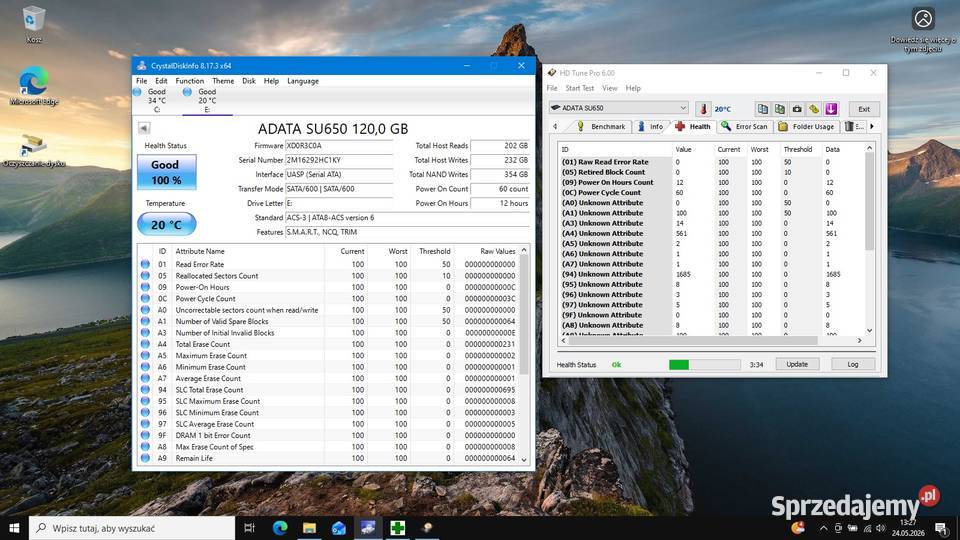Open the View menu in HD Tune
Image resolution: width=960 pixels, height=540 pixels.
tap(610, 88)
